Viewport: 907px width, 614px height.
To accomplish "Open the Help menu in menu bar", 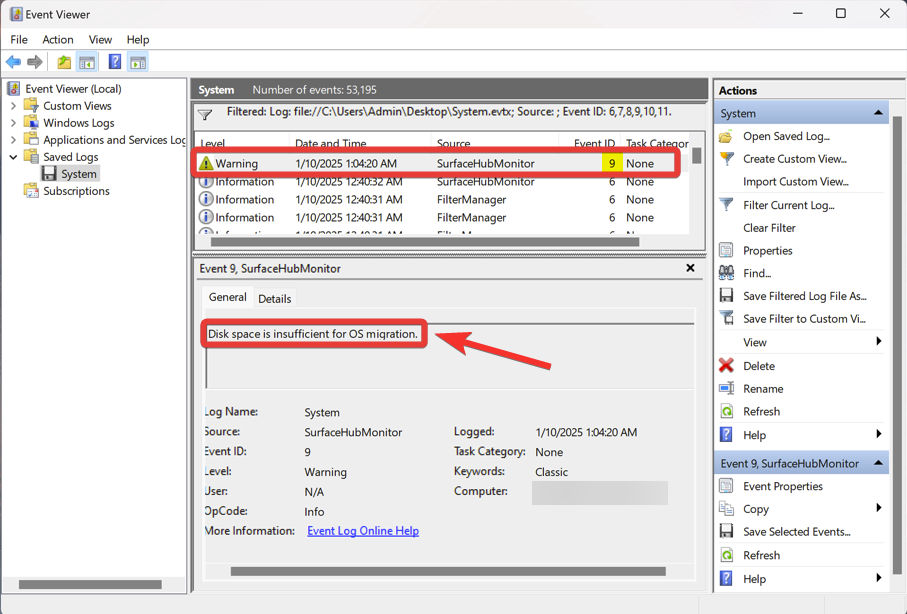I will [138, 39].
